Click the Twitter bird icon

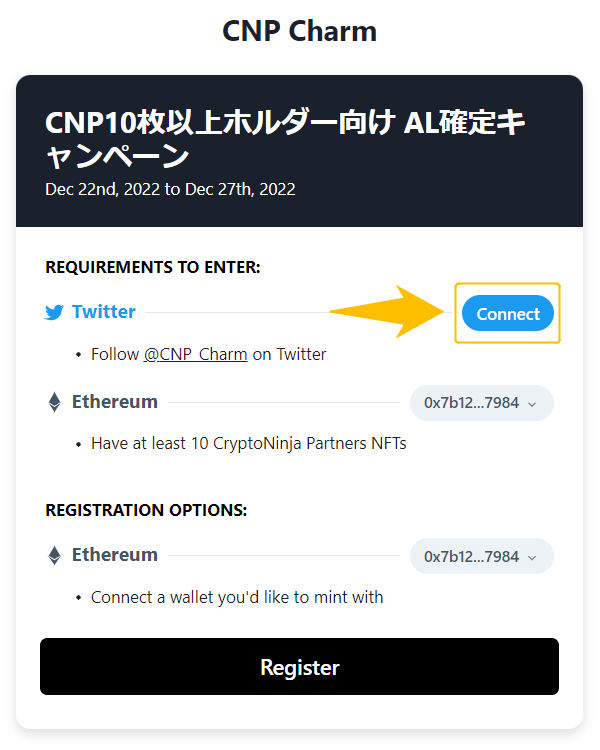pos(54,312)
